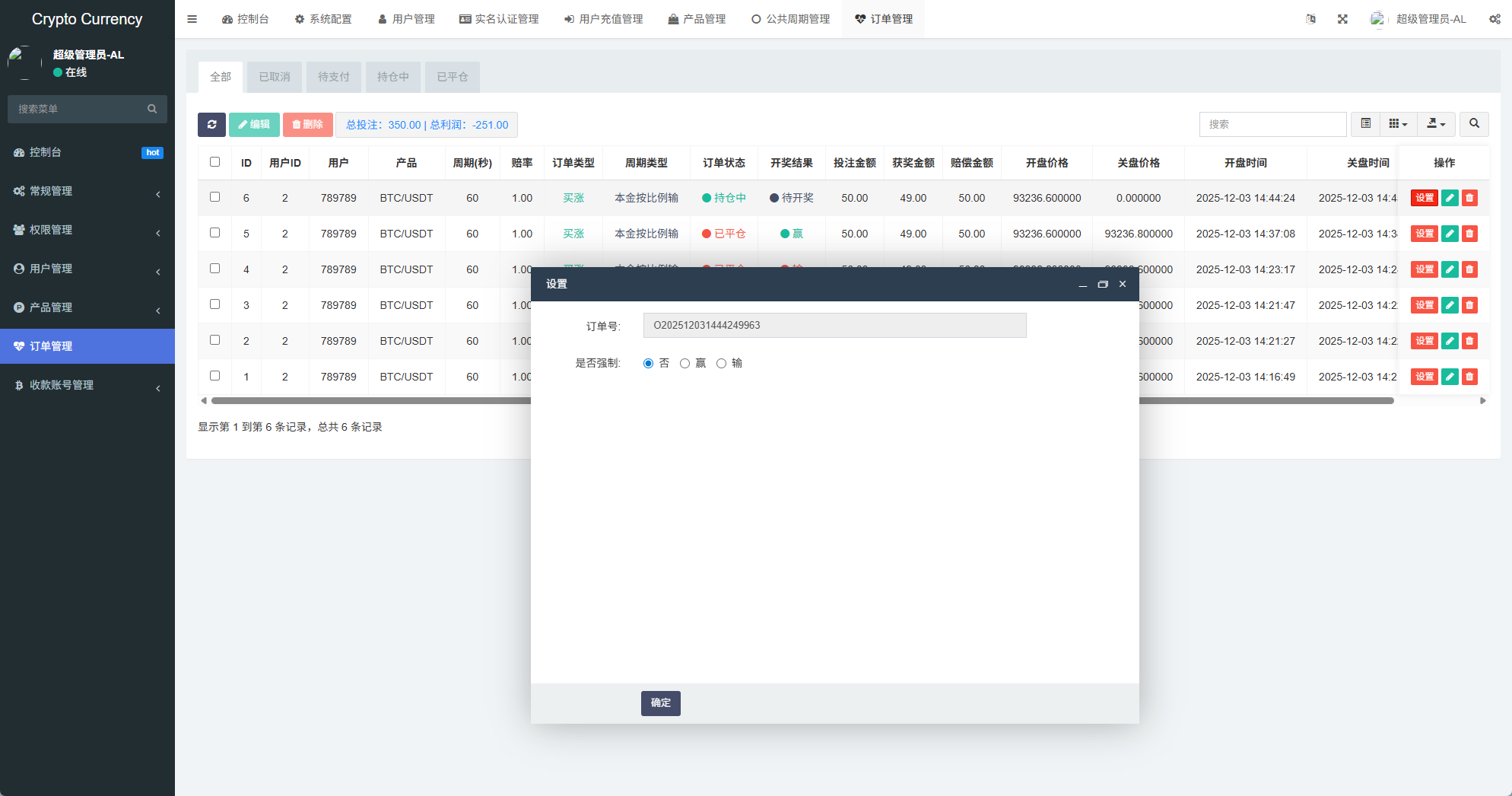The width and height of the screenshot is (1512, 796).
Task: Click the magnifier search icon beside the search field
Action: point(1474,124)
